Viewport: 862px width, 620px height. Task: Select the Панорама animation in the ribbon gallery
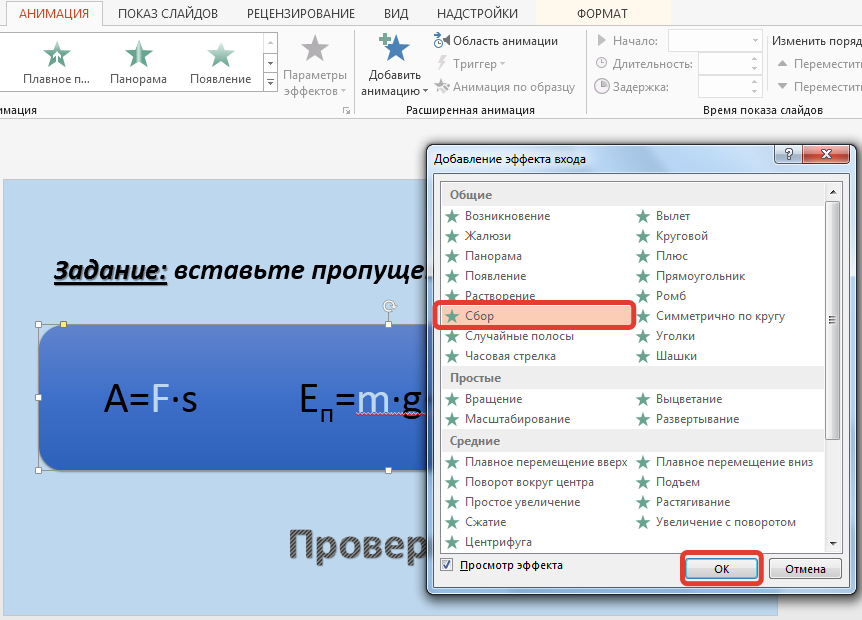[x=138, y=63]
